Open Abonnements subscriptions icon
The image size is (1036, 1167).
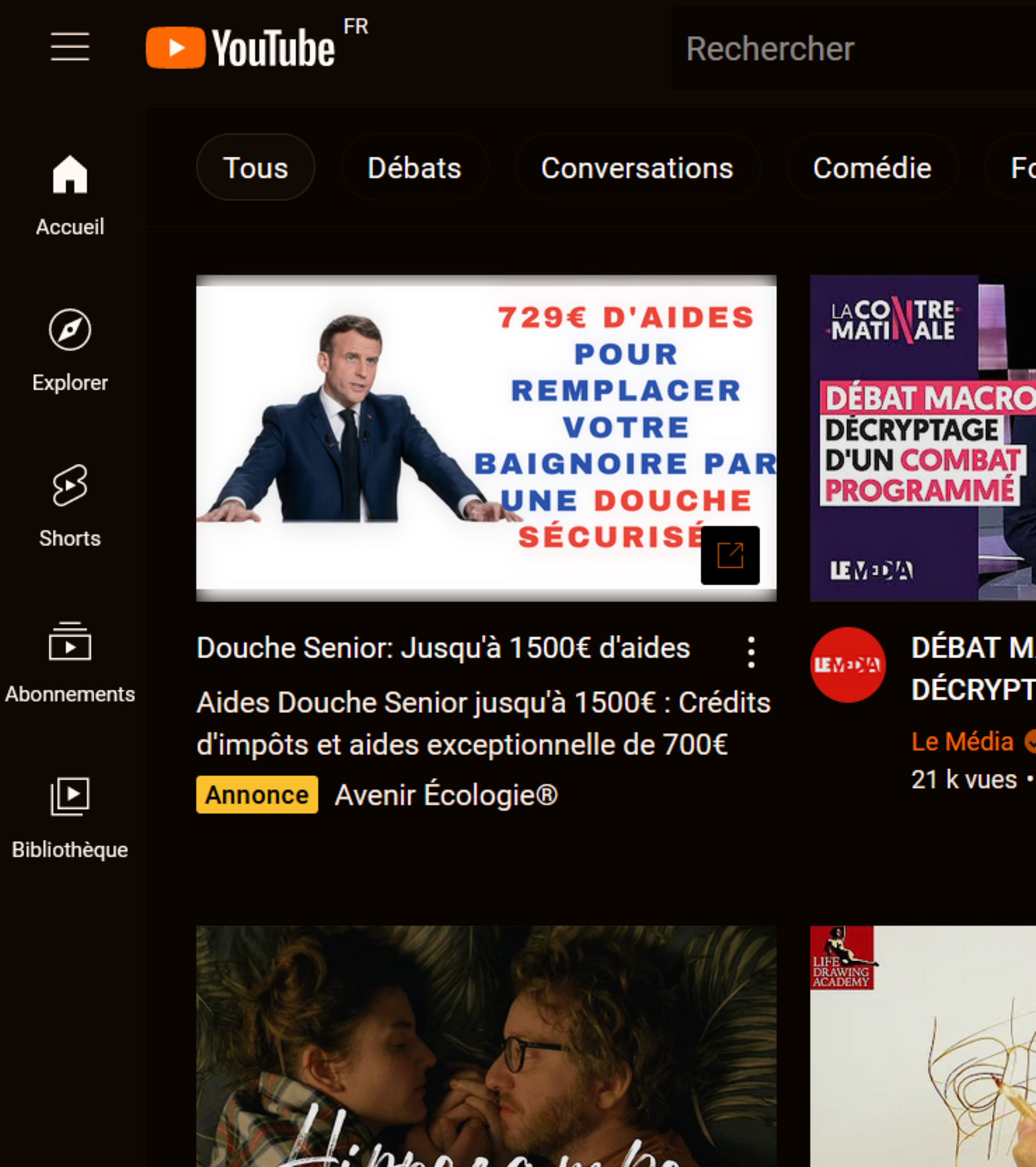(x=70, y=641)
